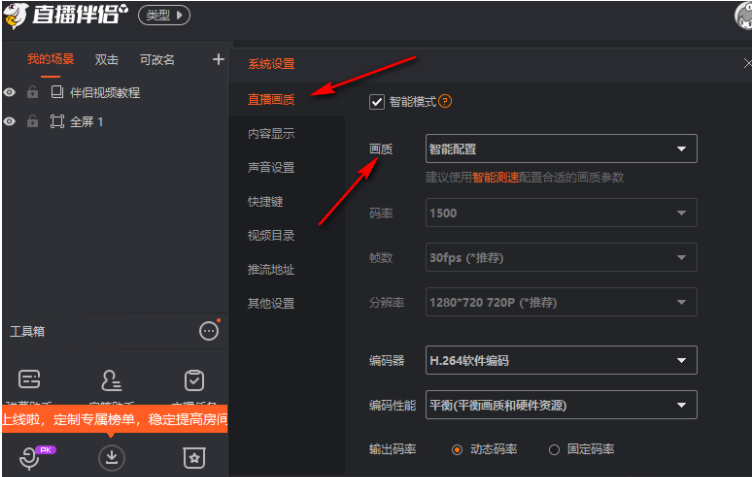Open 声音设置 settings section
The image size is (754, 477).
click(271, 167)
